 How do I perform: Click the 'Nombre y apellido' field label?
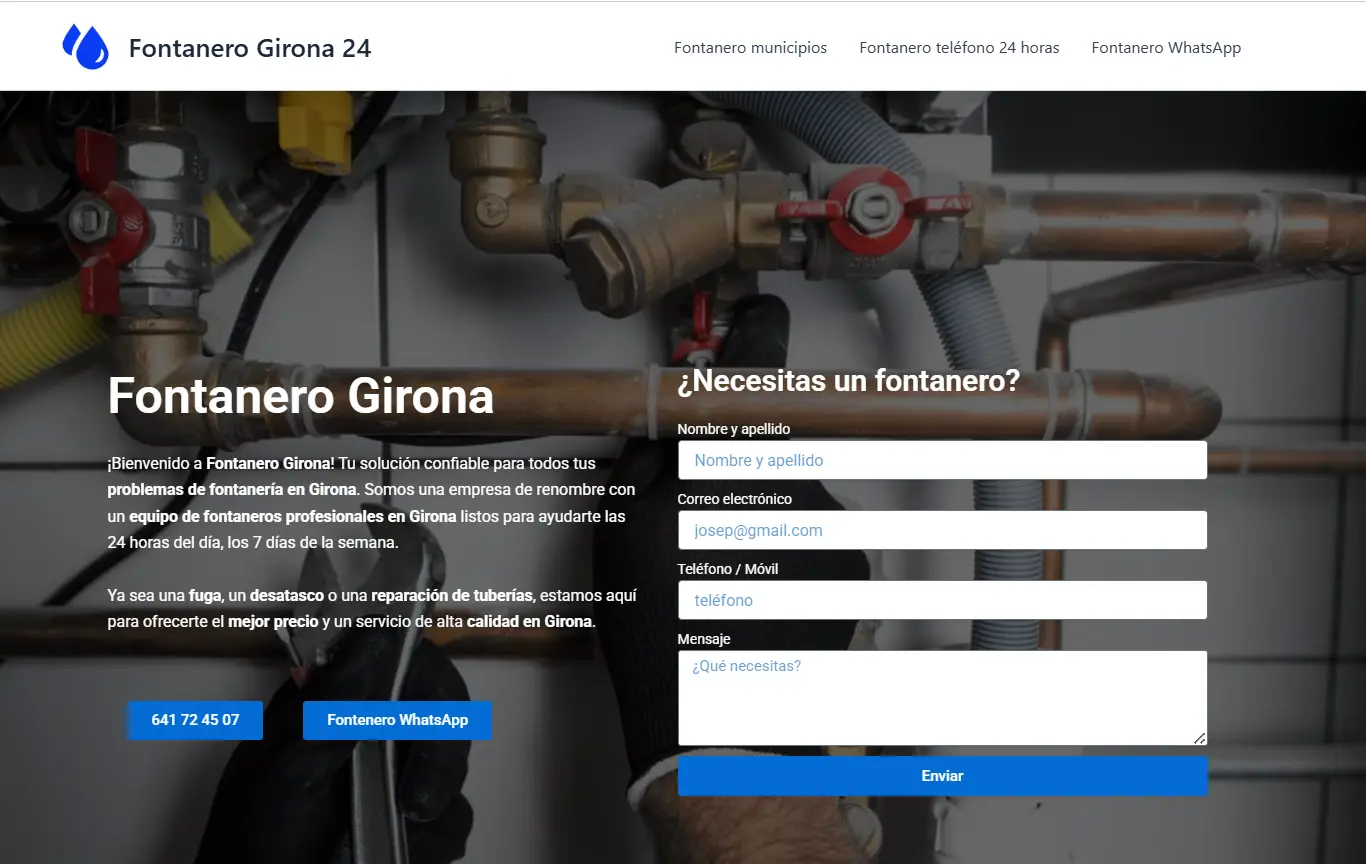click(733, 429)
